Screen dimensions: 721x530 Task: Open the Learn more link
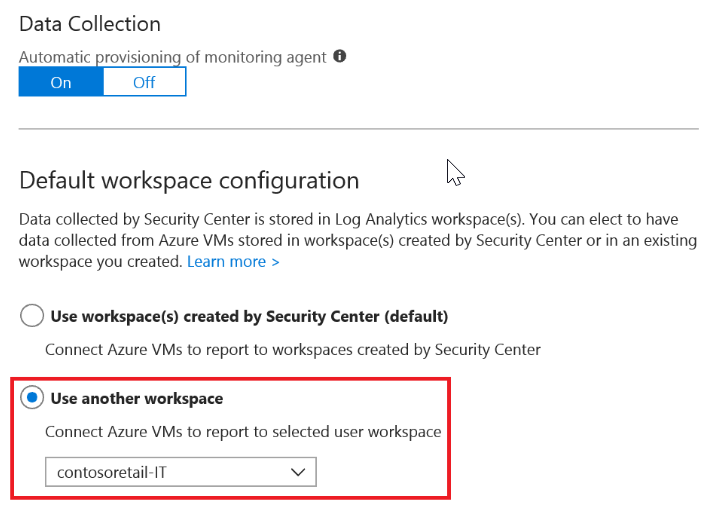tap(233, 261)
